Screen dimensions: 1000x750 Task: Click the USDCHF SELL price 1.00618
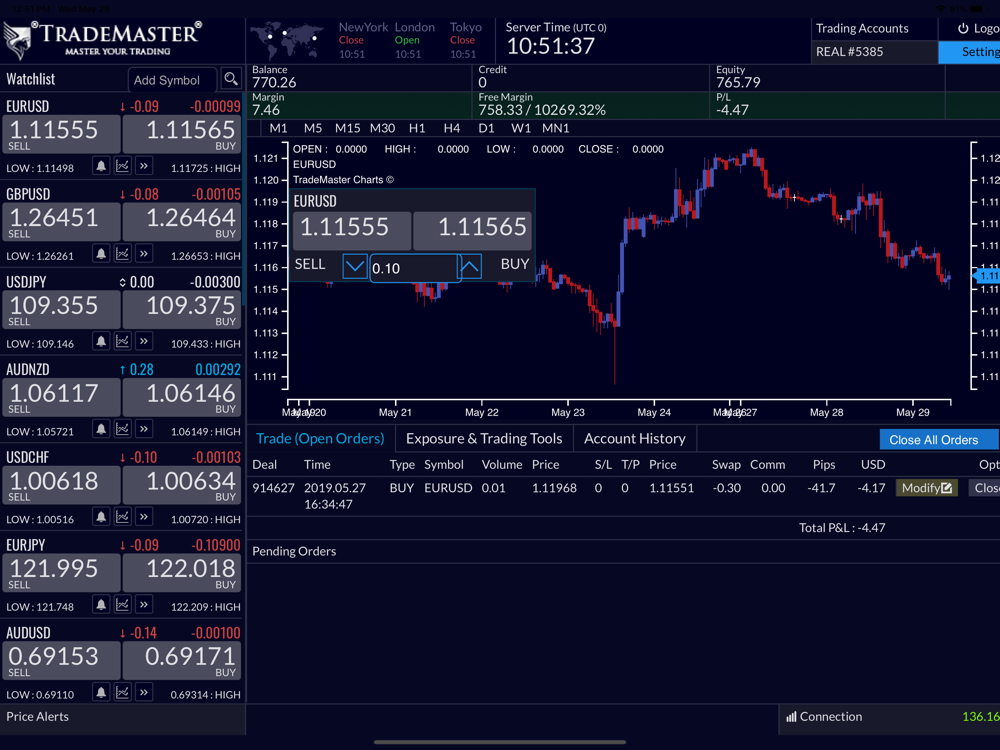click(61, 485)
